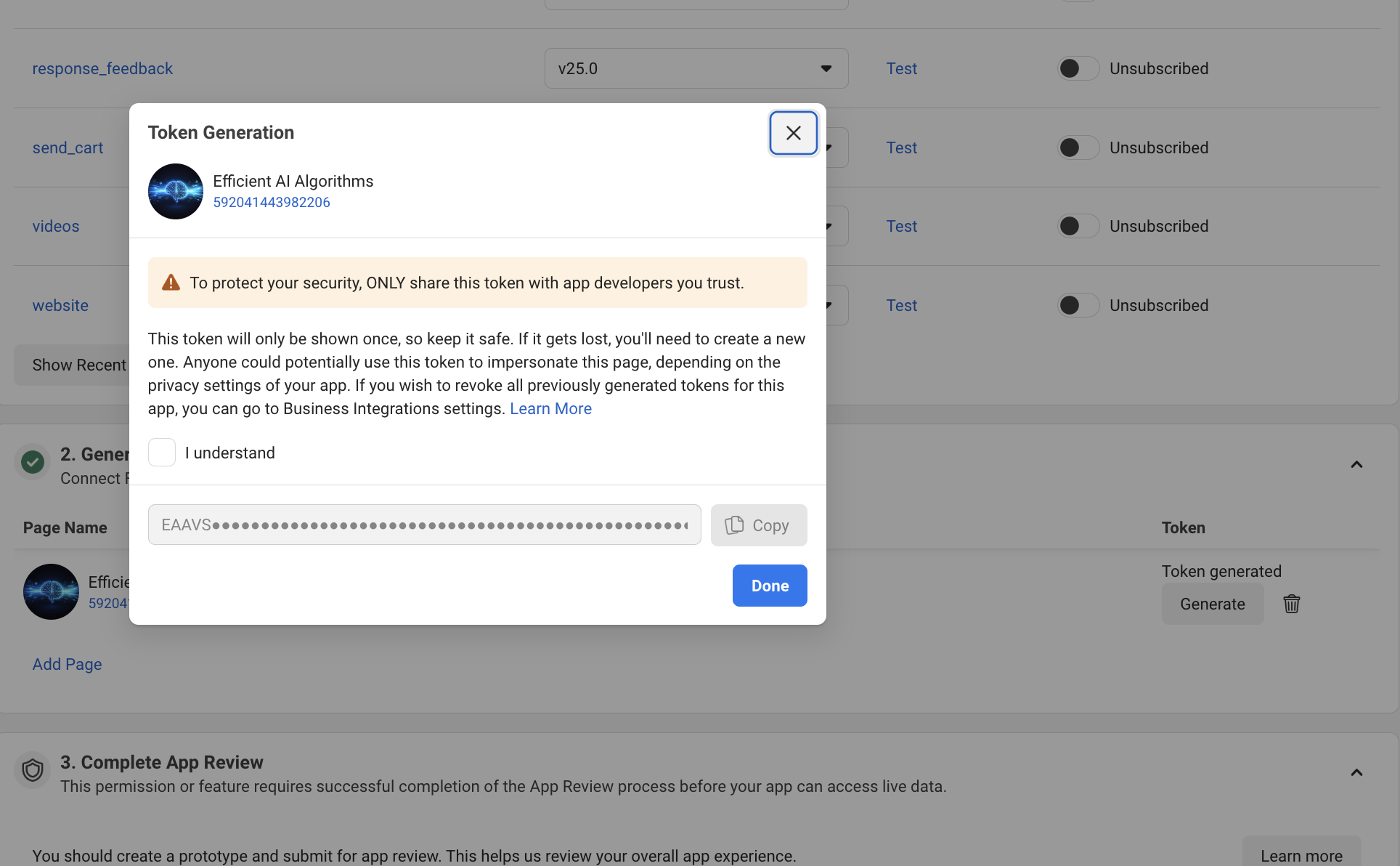The width and height of the screenshot is (1400, 866).
Task: Click the green checkmark step 2 icon
Action: coord(33,462)
